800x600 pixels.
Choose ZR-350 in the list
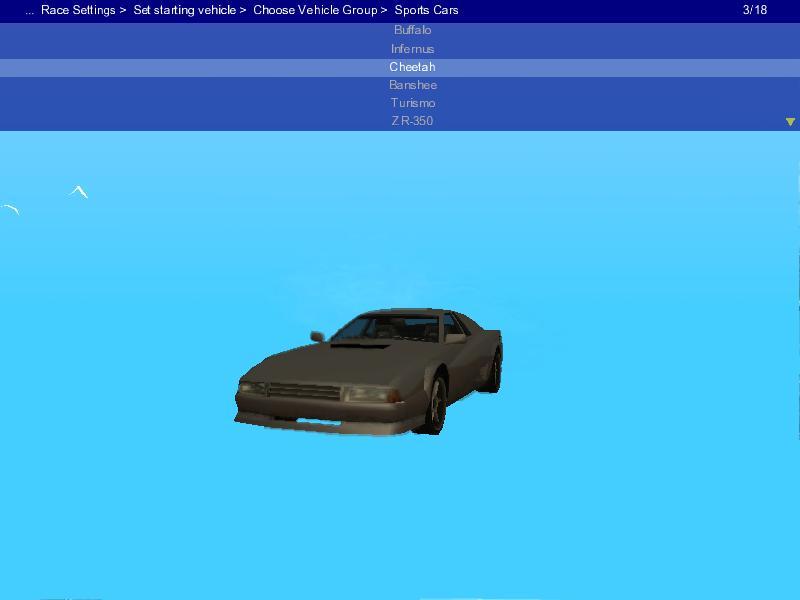[x=412, y=121]
